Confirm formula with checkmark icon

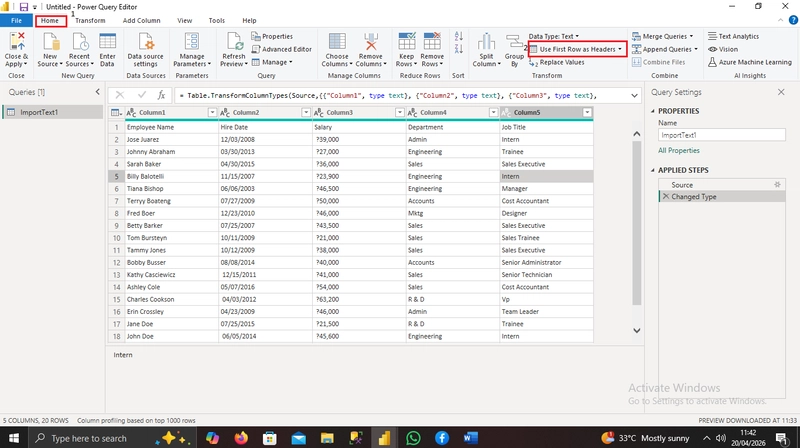(x=141, y=95)
